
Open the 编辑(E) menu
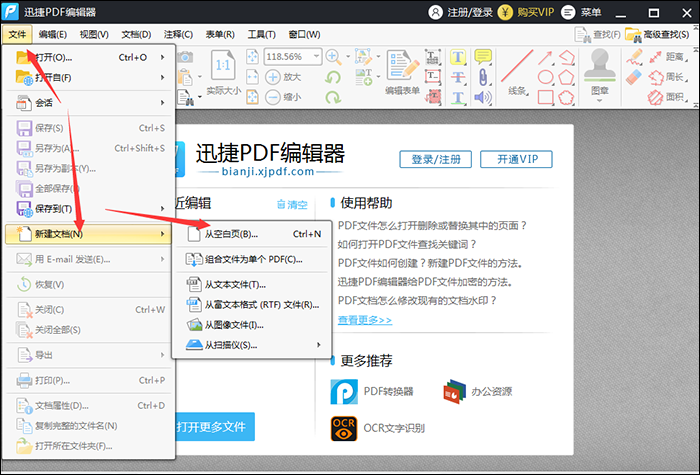(53, 34)
